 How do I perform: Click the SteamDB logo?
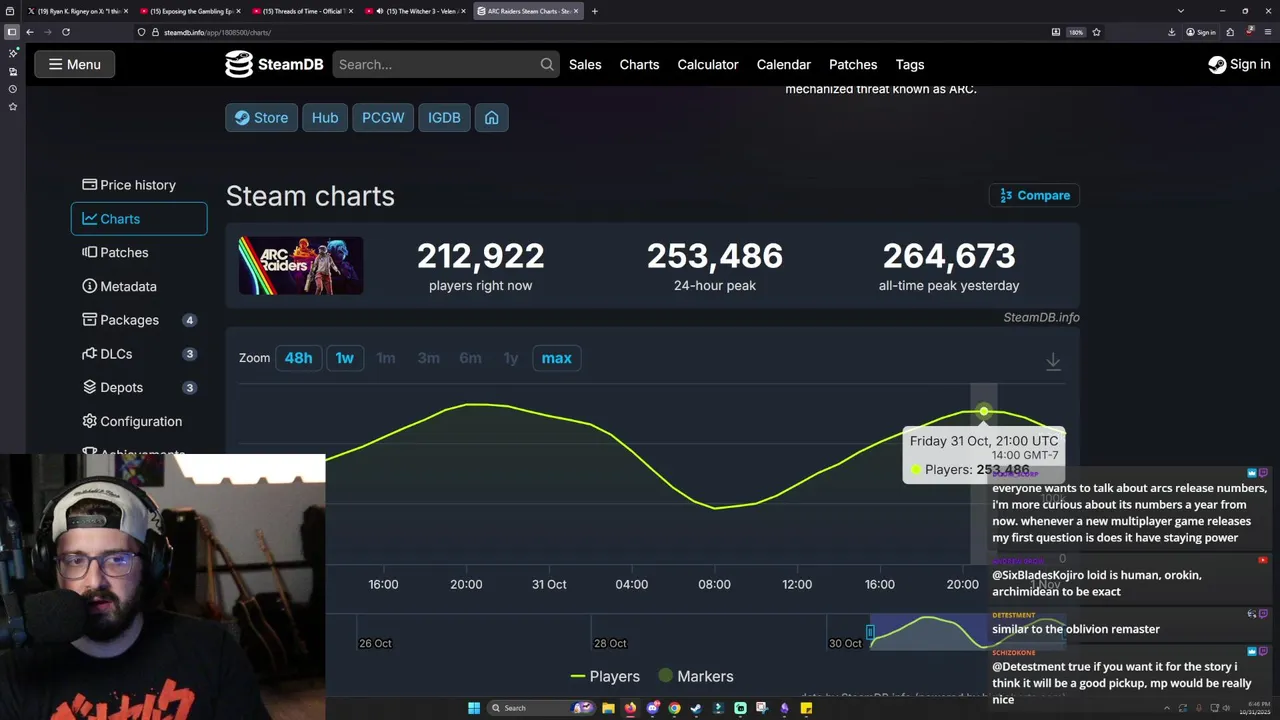pyautogui.click(x=274, y=64)
